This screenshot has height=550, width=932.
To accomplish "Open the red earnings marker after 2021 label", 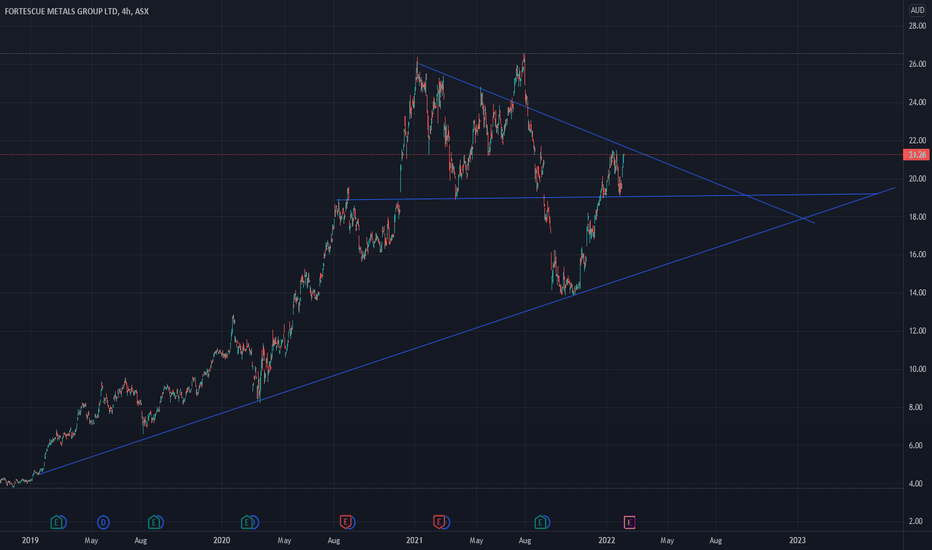I will tap(439, 523).
